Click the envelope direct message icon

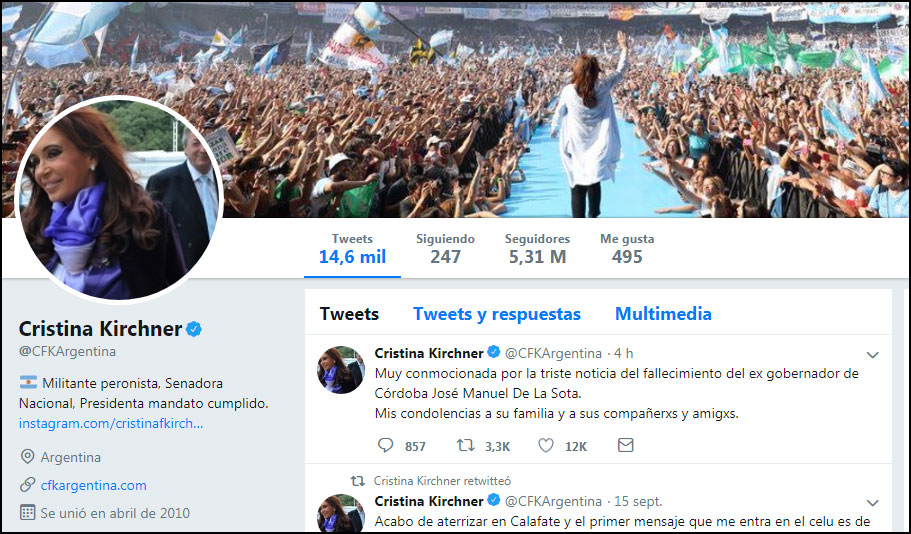pyautogui.click(x=625, y=445)
